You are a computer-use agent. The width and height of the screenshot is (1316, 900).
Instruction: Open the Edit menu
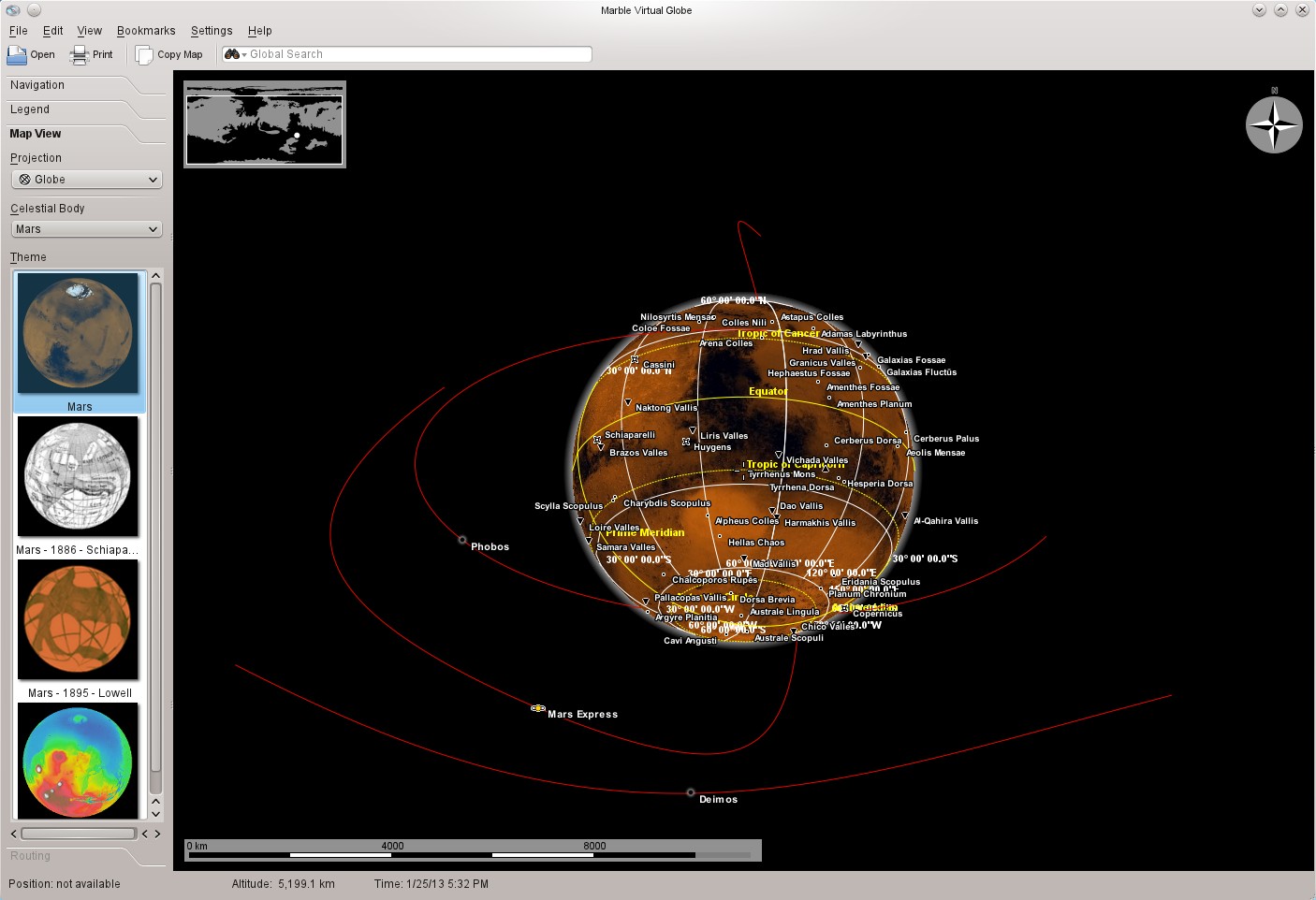(x=53, y=31)
